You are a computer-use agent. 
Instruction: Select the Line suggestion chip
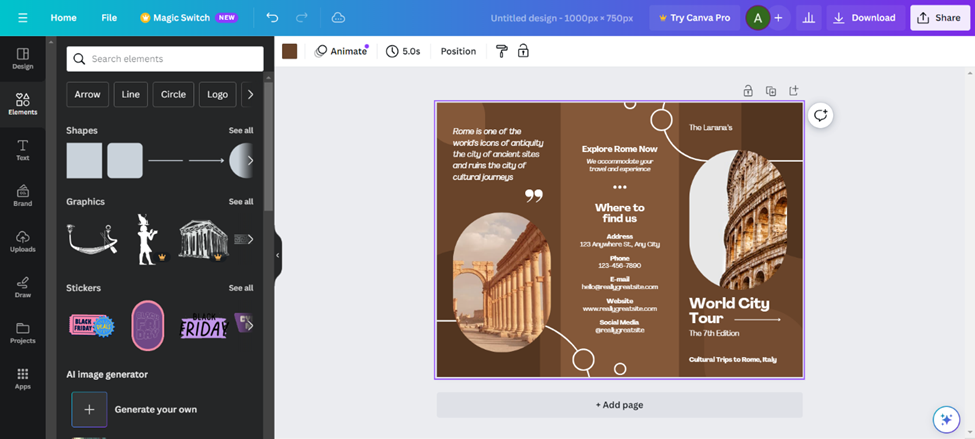coord(131,95)
